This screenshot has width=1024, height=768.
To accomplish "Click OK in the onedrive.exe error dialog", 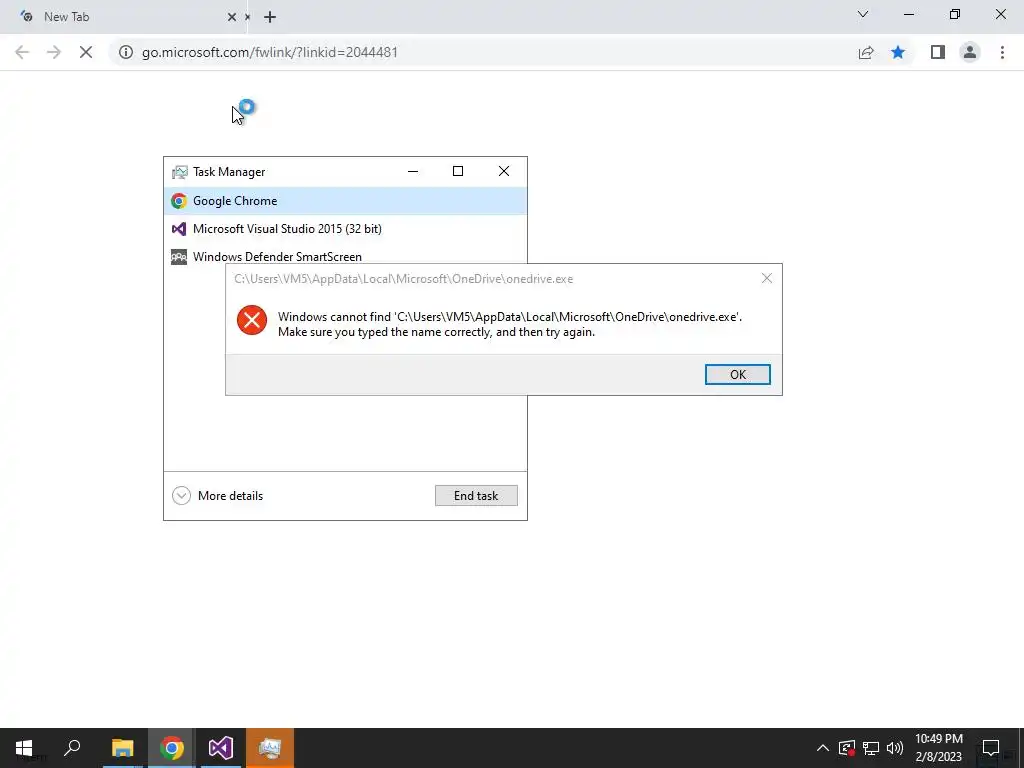I will pyautogui.click(x=737, y=374).
